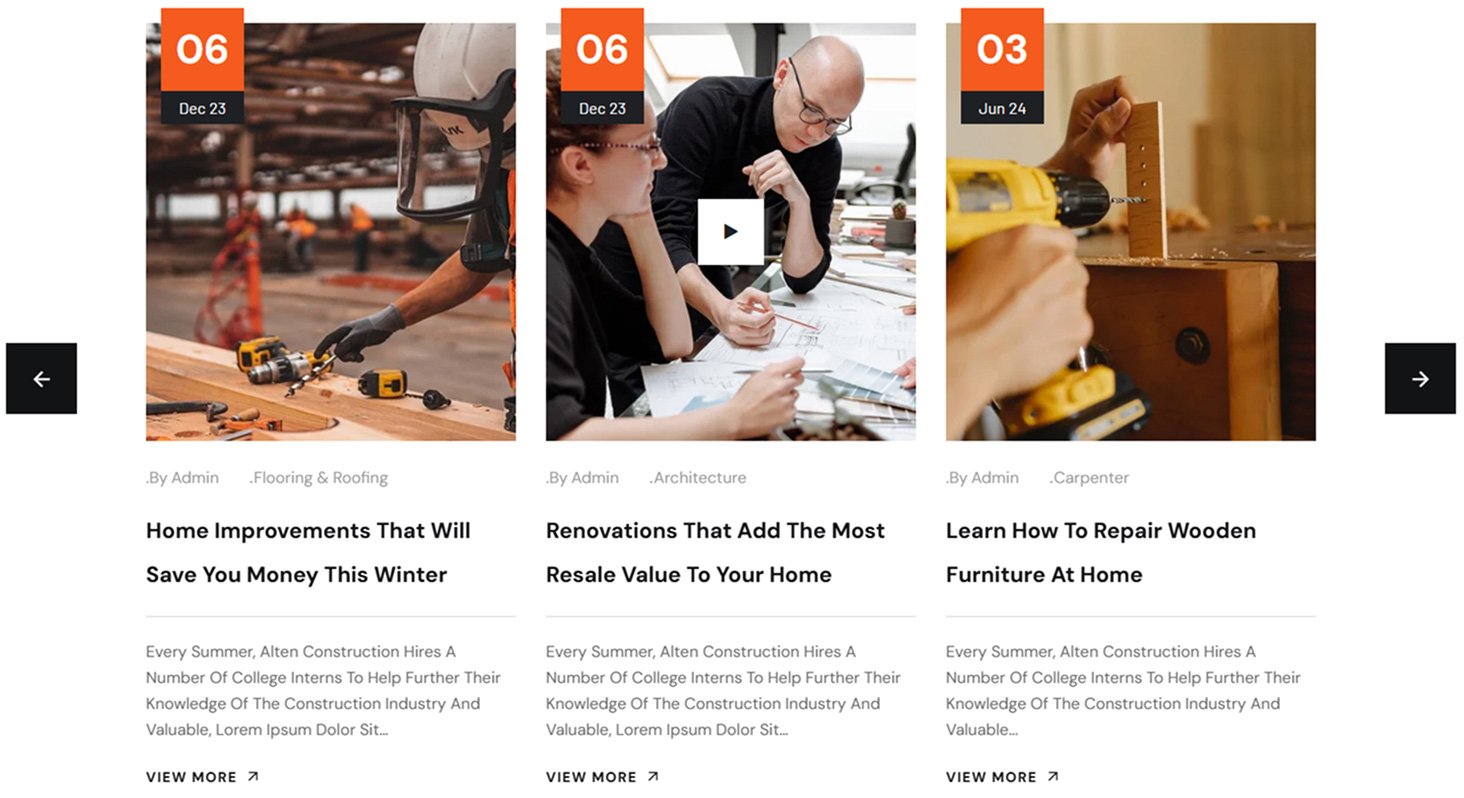The width and height of the screenshot is (1464, 798).
Task: Open the Flooring & Roofing category link
Action: tap(319, 478)
